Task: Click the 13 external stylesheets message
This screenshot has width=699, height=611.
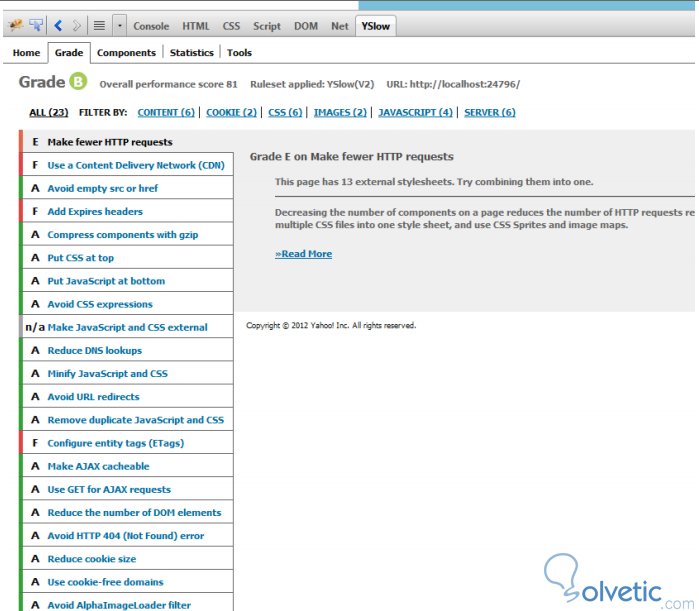Action: (x=434, y=182)
